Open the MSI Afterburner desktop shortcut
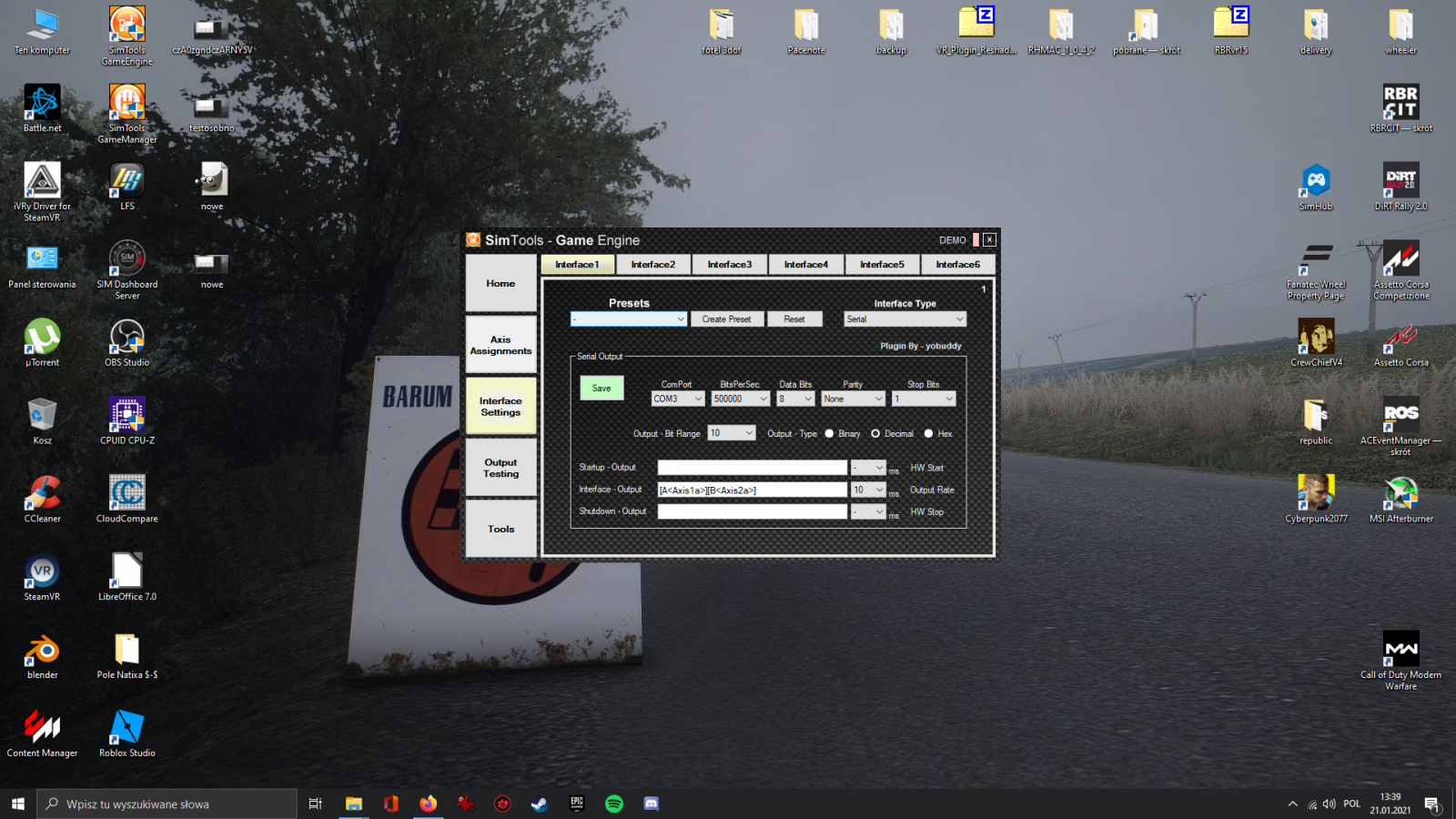Viewport: 1456px width, 819px height. click(1400, 494)
